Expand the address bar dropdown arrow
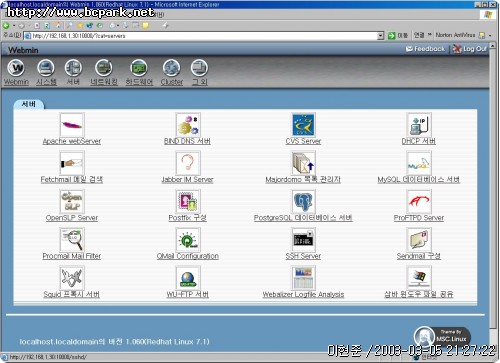Screen dimensions: 500x363 pyautogui.click(x=381, y=36)
